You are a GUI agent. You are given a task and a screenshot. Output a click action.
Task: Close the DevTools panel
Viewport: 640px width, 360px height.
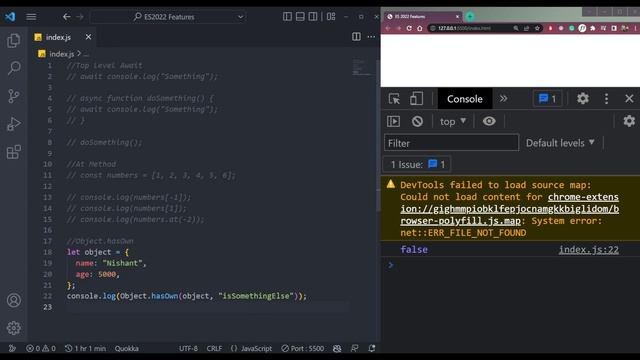tap(629, 98)
